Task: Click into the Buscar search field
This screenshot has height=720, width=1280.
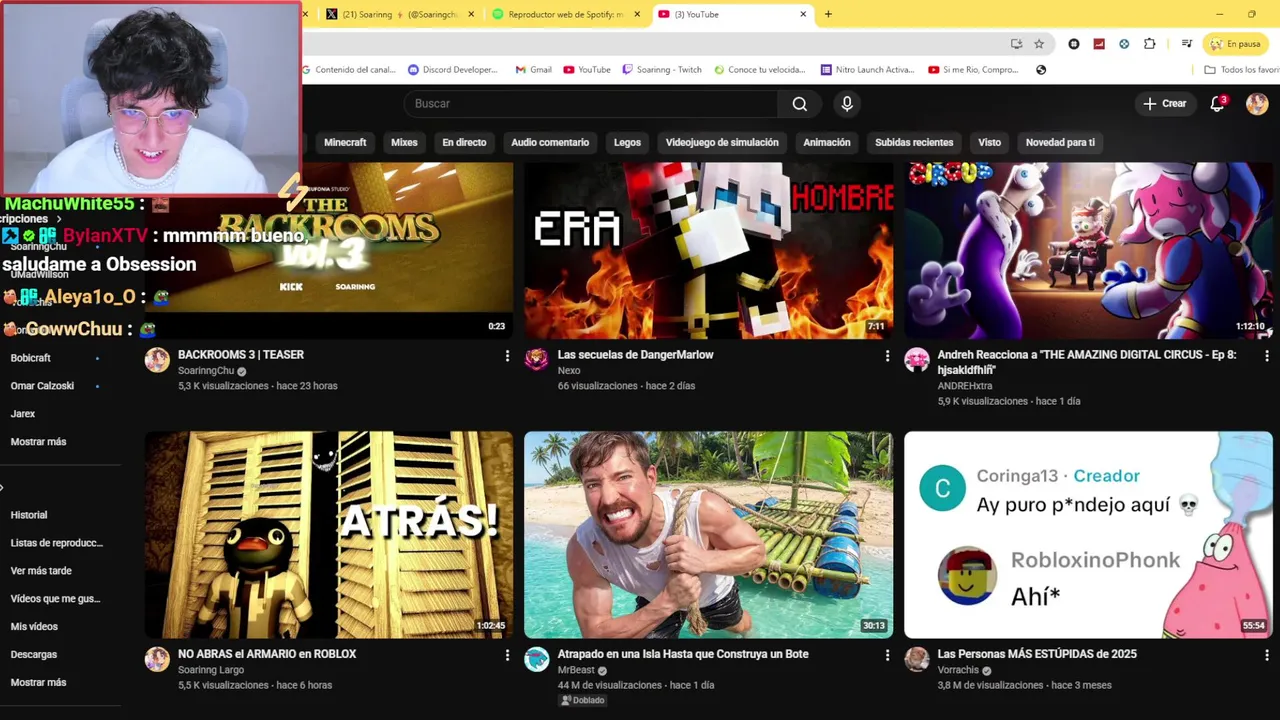Action: 590,104
